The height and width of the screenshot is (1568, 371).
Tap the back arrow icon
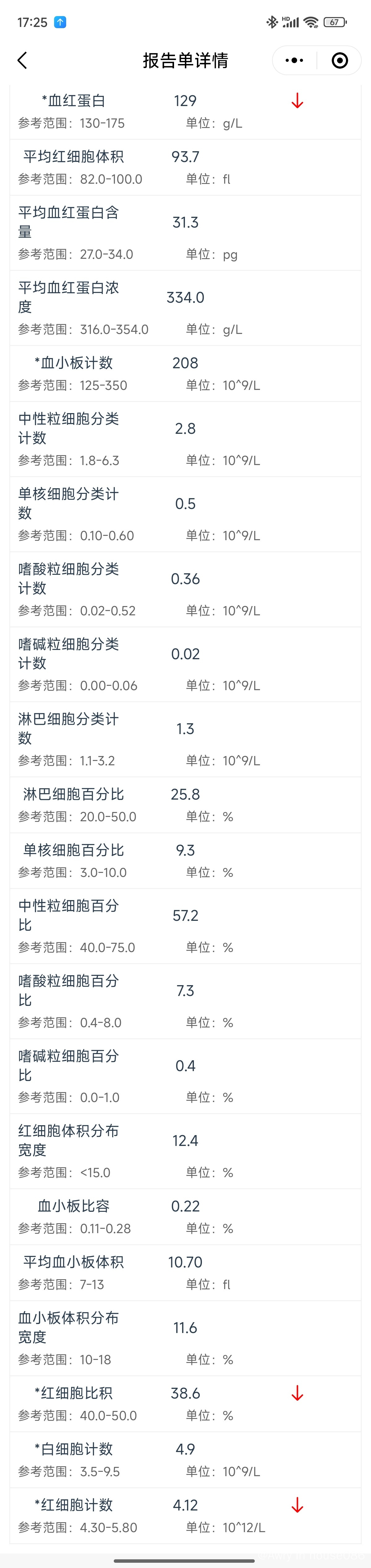click(23, 60)
